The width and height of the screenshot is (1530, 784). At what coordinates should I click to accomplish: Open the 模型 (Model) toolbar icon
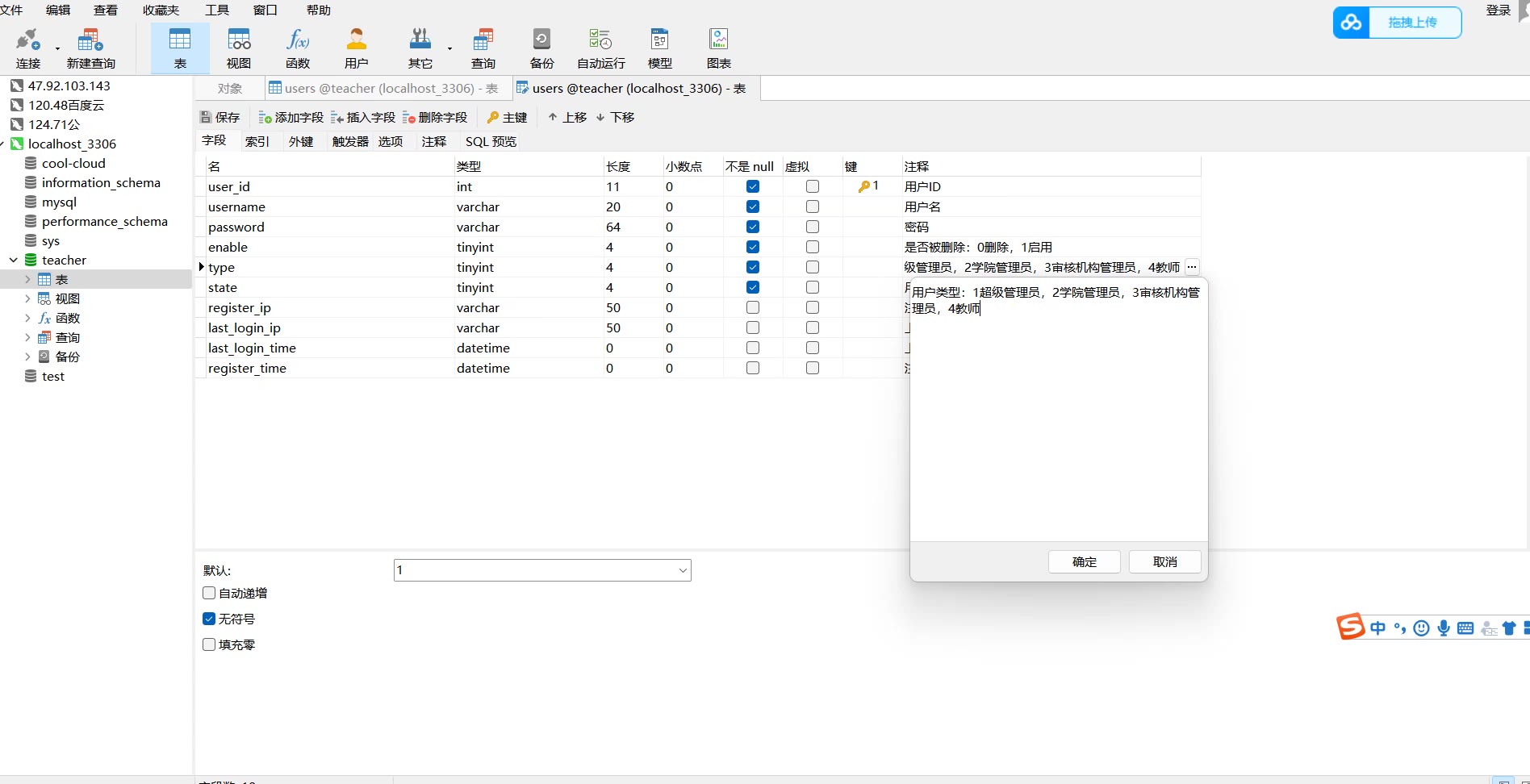[x=659, y=48]
